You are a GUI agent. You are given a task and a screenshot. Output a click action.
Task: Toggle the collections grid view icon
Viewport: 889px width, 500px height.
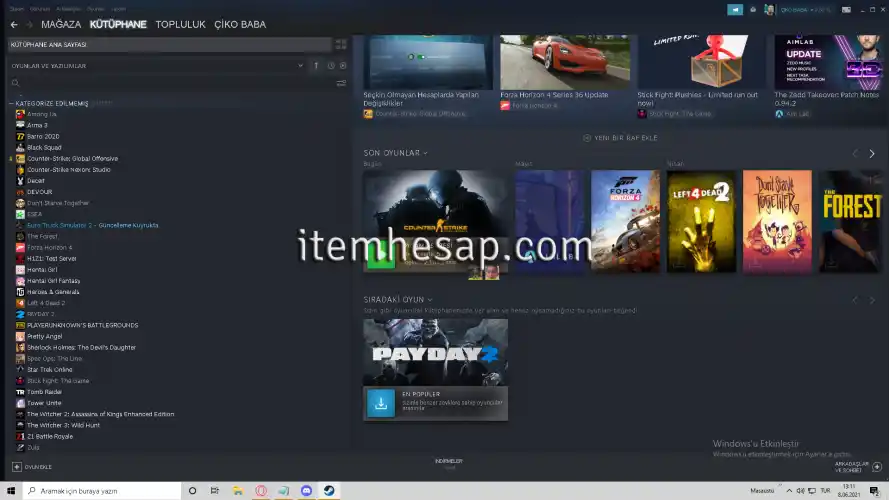pyautogui.click(x=341, y=45)
